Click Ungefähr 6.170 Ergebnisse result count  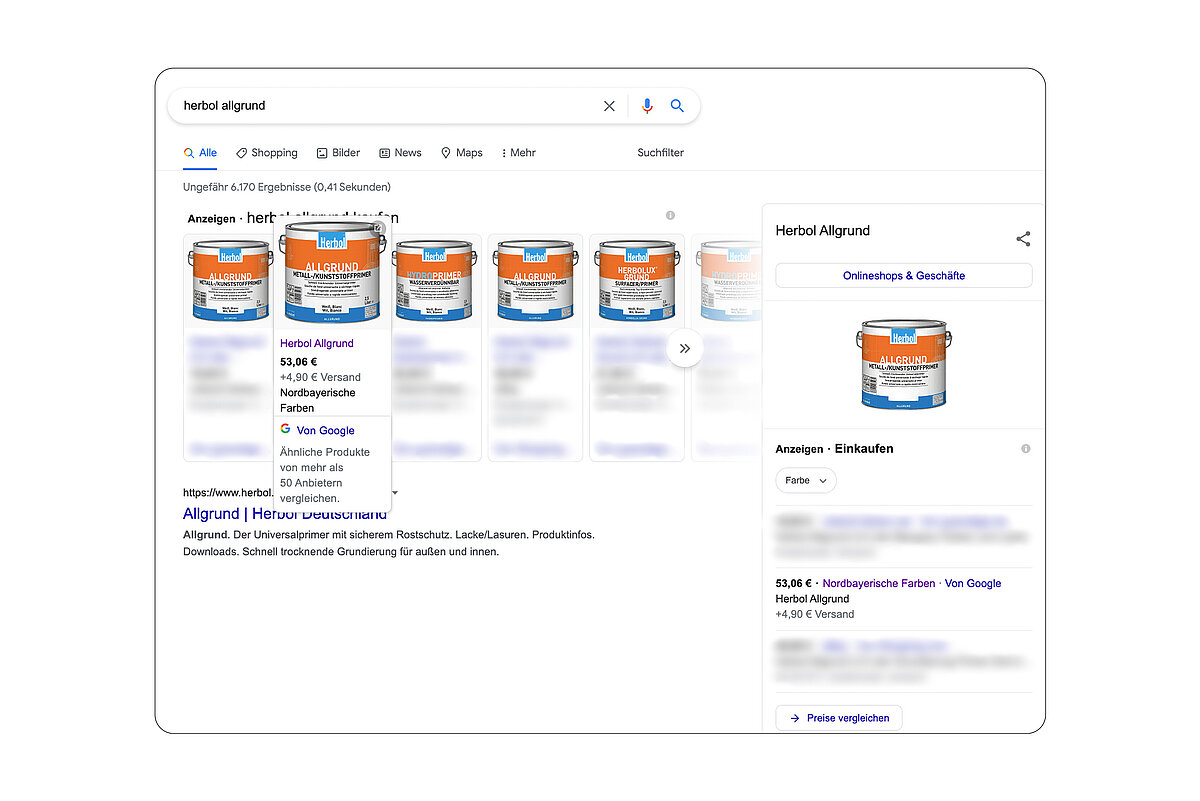[287, 187]
